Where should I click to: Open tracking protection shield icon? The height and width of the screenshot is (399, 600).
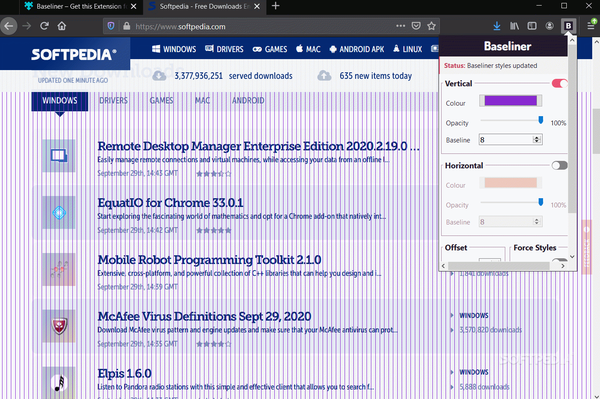(111, 26)
